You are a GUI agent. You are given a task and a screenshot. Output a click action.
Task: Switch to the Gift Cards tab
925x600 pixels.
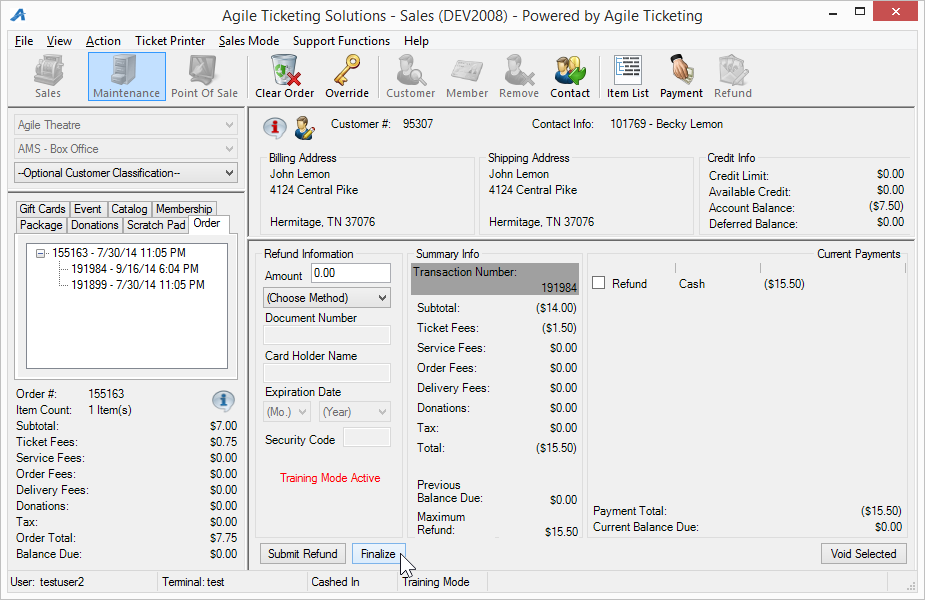tap(42, 209)
